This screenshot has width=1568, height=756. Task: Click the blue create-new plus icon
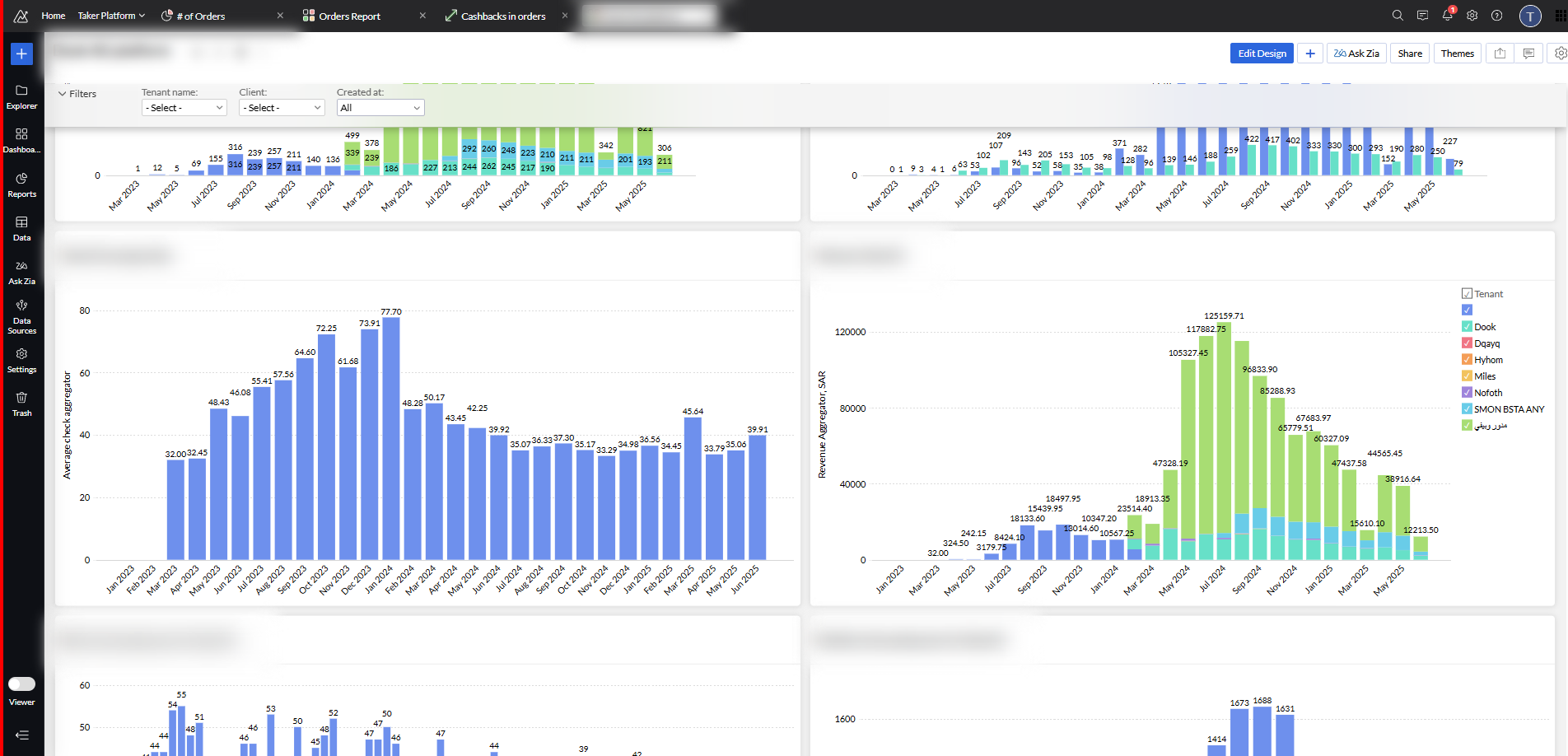tap(21, 54)
